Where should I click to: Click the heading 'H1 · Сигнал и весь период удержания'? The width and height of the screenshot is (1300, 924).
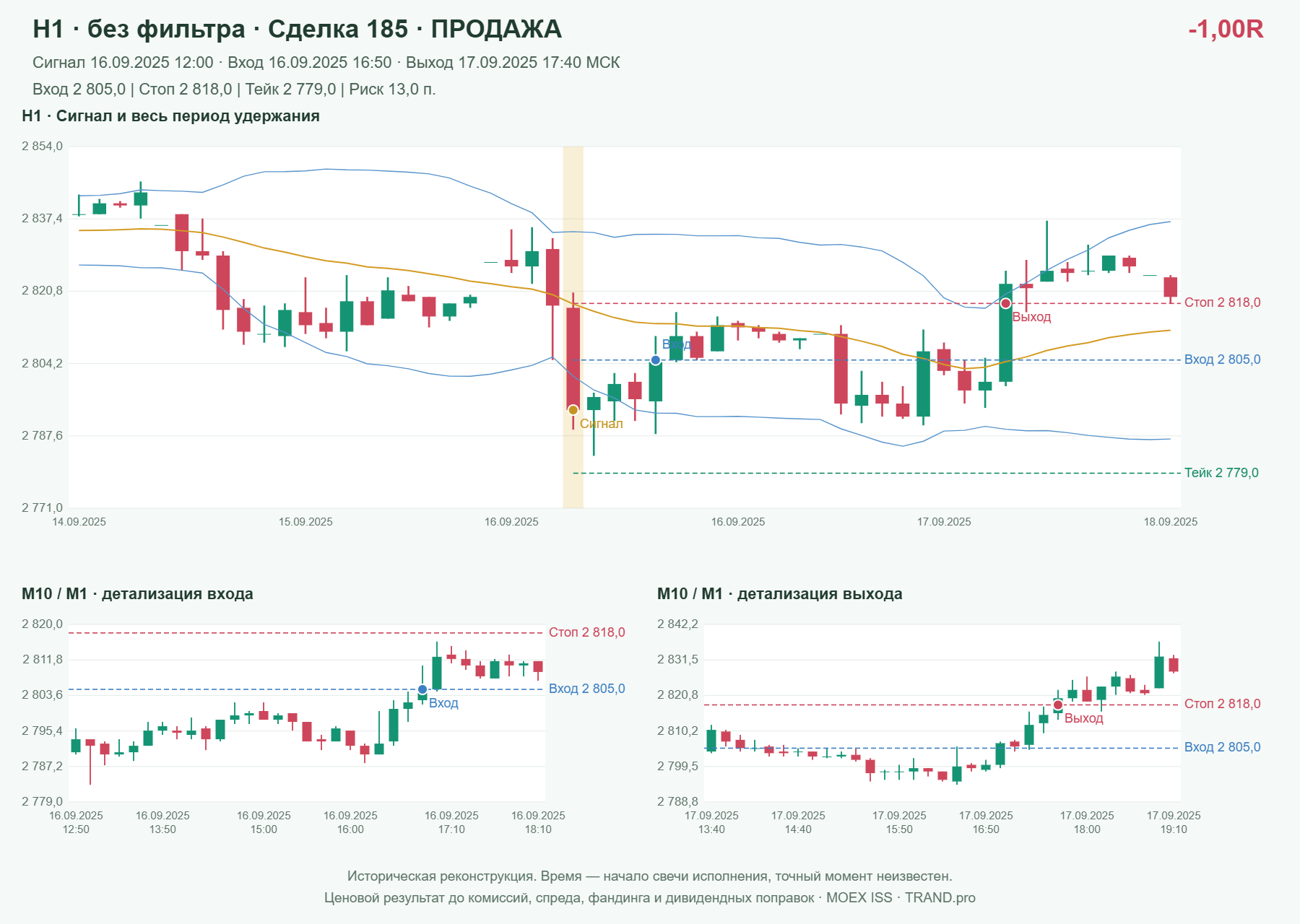tap(170, 116)
